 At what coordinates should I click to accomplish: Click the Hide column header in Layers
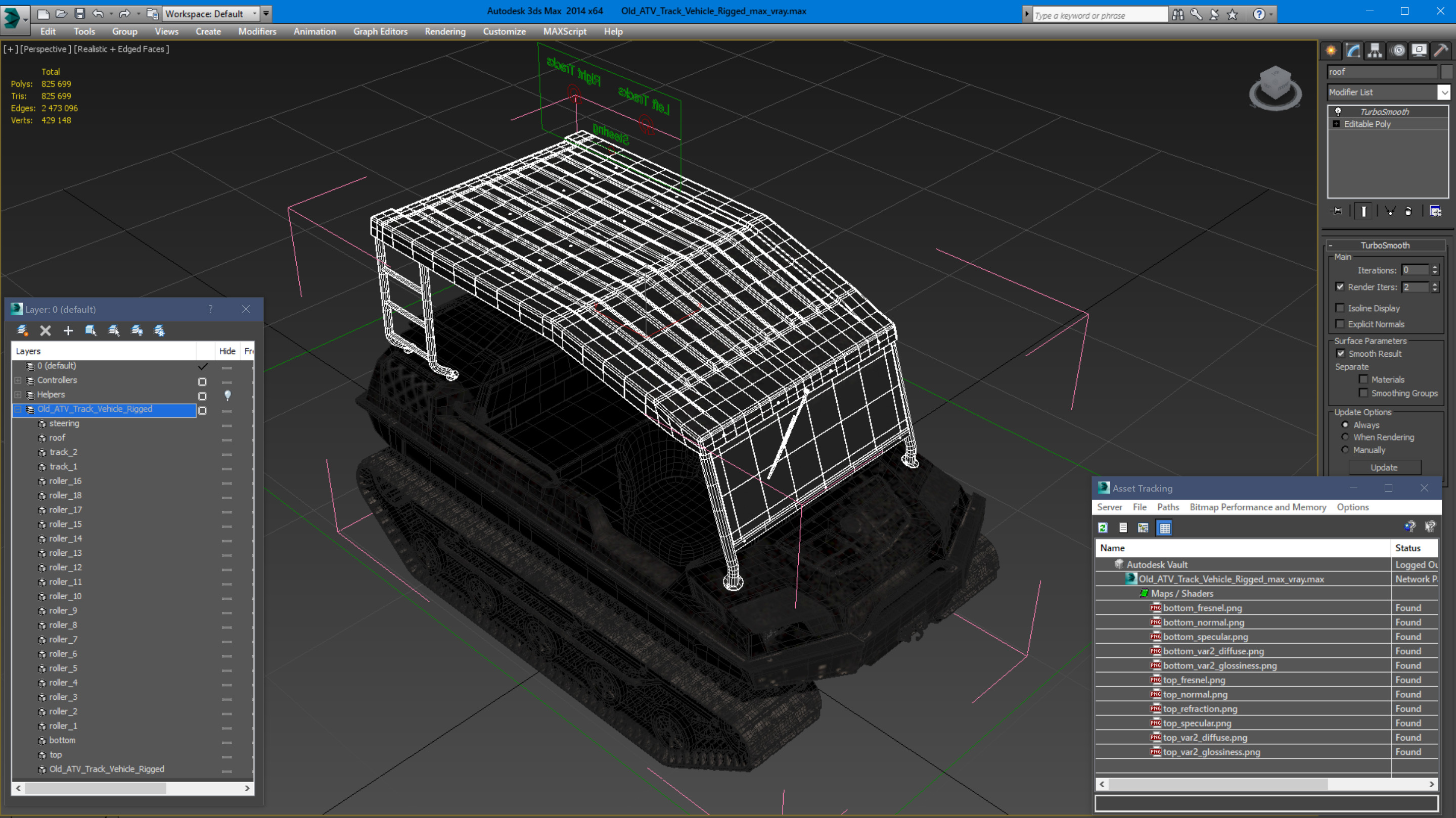pyautogui.click(x=227, y=351)
